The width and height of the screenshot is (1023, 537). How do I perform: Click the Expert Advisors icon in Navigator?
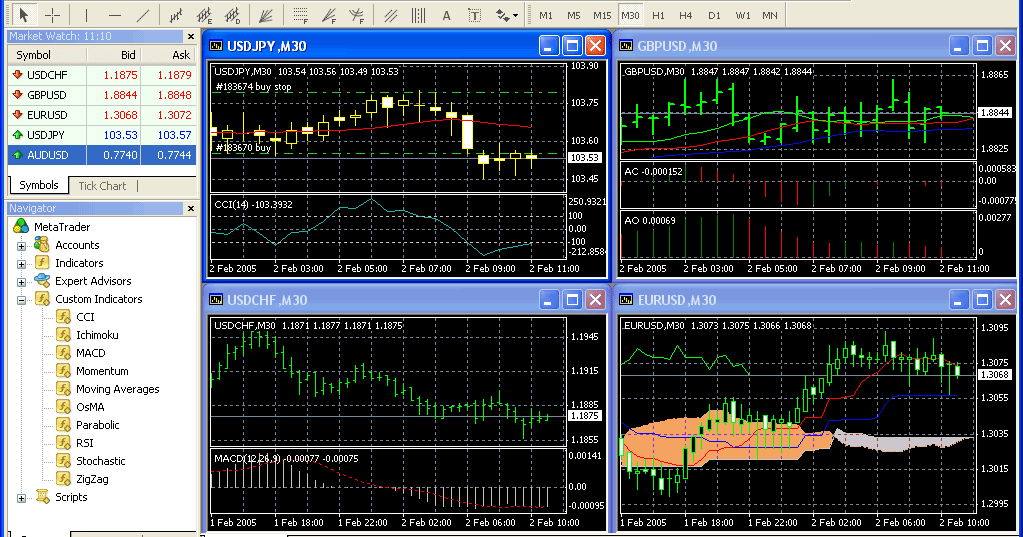click(42, 281)
